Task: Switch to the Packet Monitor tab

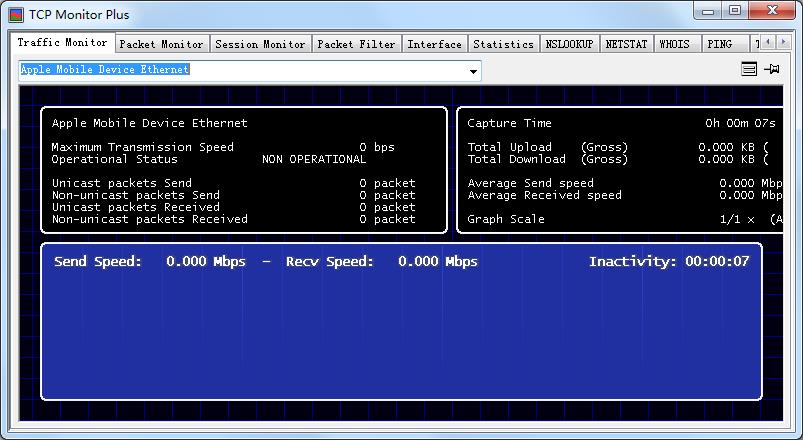Action: [161, 44]
